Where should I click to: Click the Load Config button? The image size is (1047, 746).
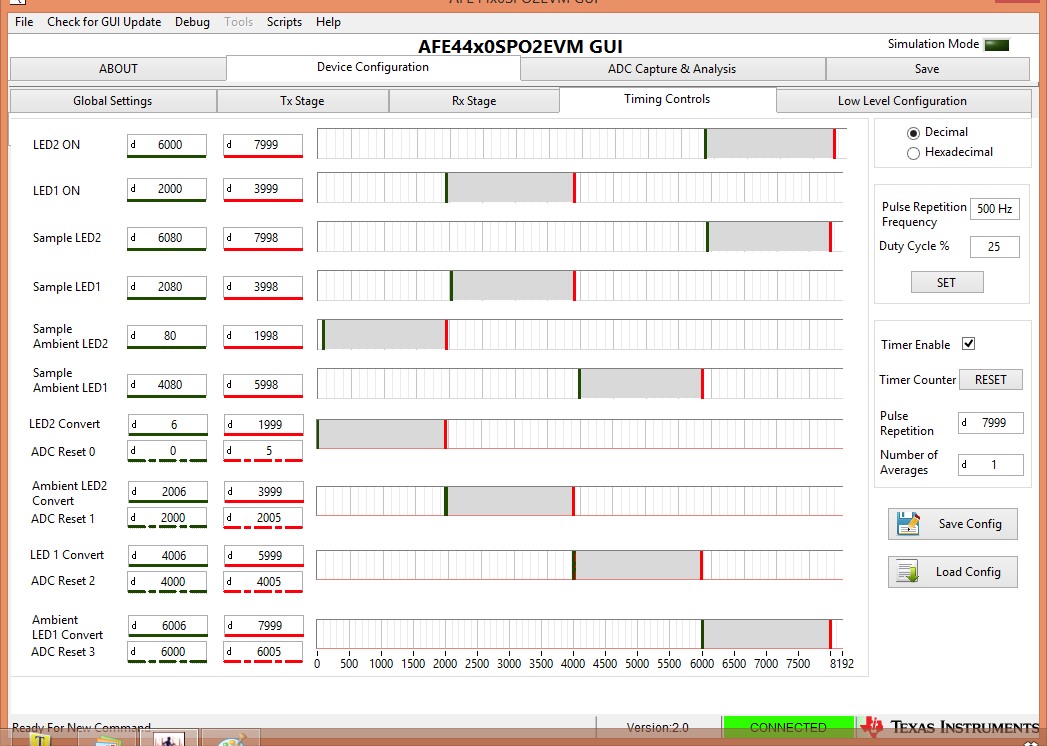pos(953,572)
